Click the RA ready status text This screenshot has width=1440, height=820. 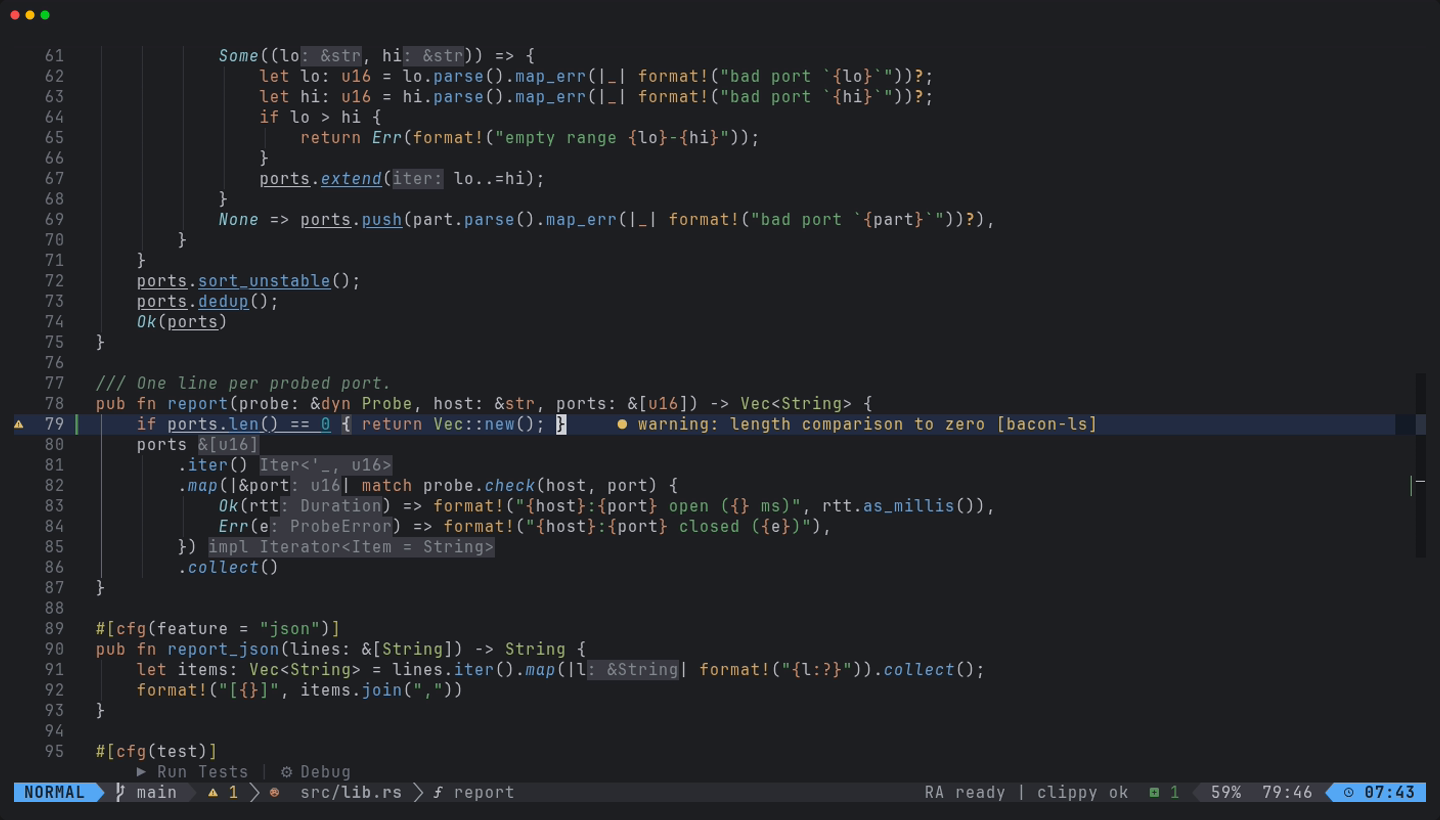965,792
